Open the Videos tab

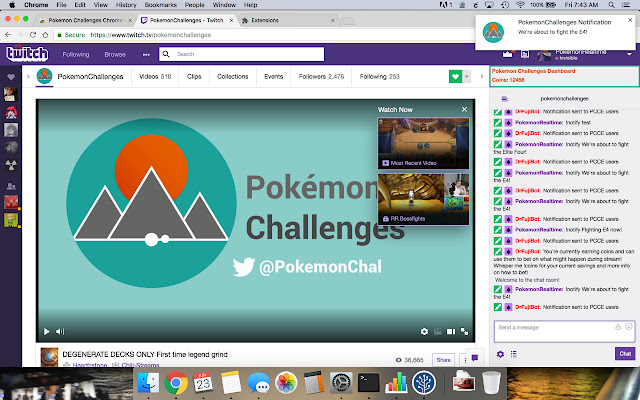click(x=154, y=76)
